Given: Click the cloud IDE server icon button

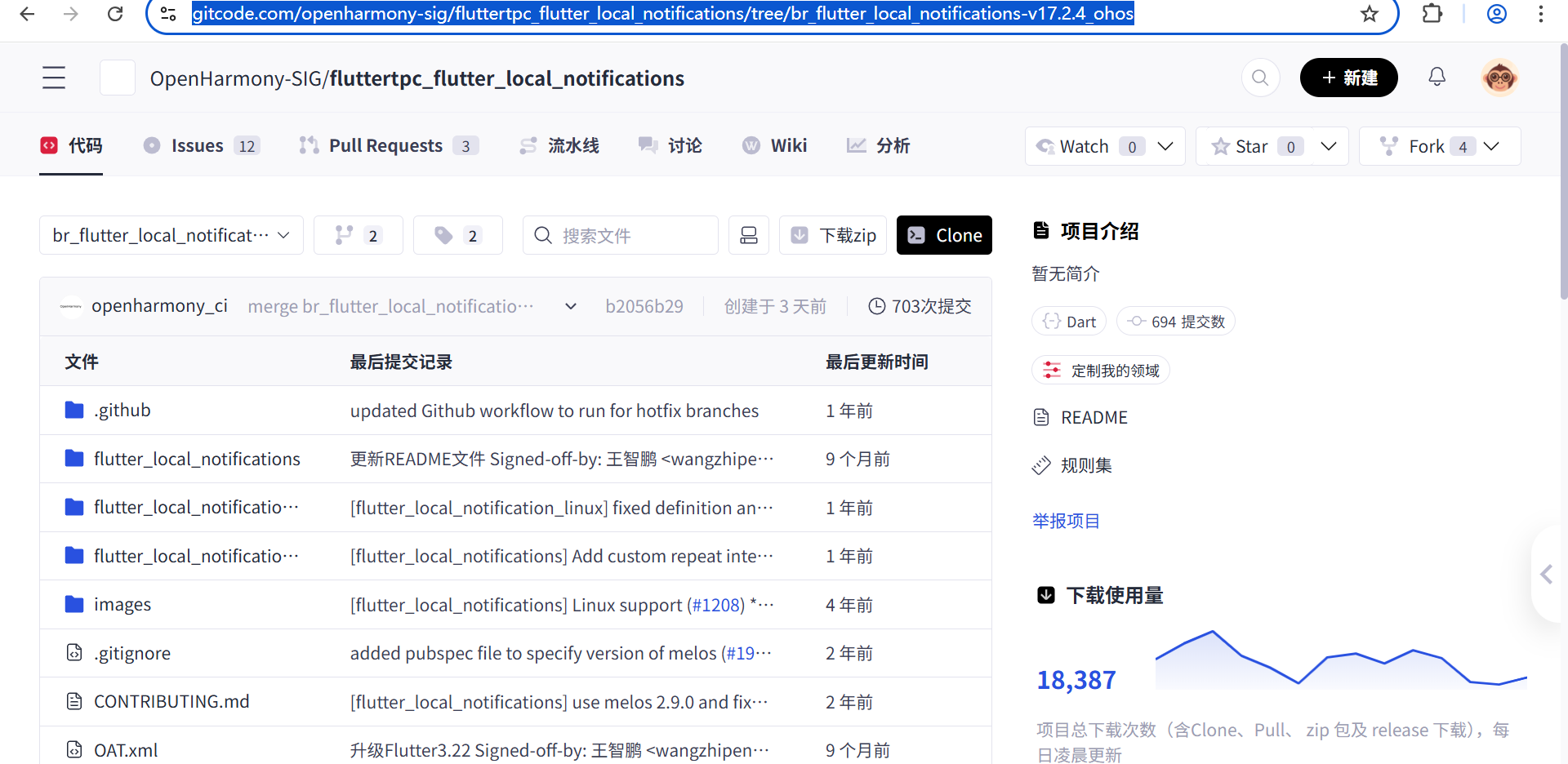Looking at the screenshot, I should tap(749, 235).
